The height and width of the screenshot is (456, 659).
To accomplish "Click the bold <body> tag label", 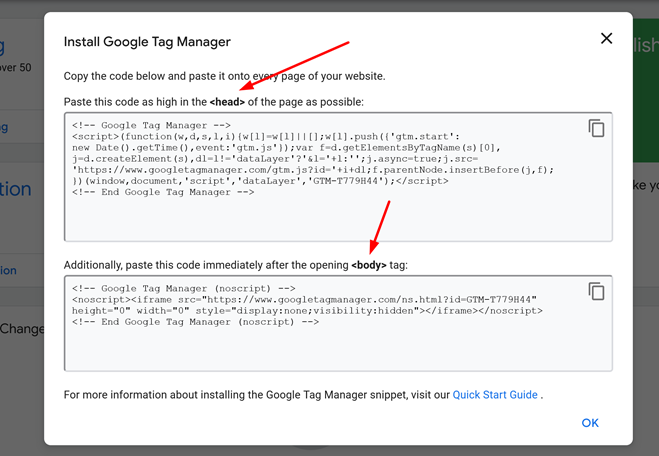I will click(369, 265).
